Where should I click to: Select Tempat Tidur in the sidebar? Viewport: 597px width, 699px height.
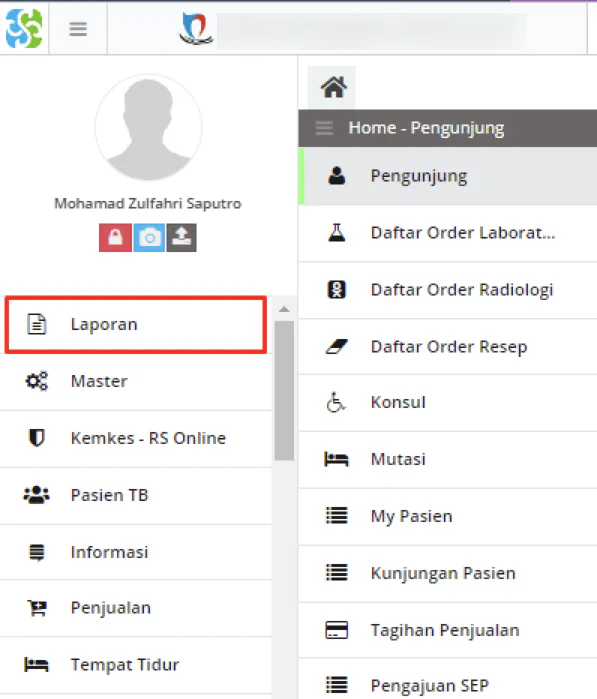pos(136,665)
